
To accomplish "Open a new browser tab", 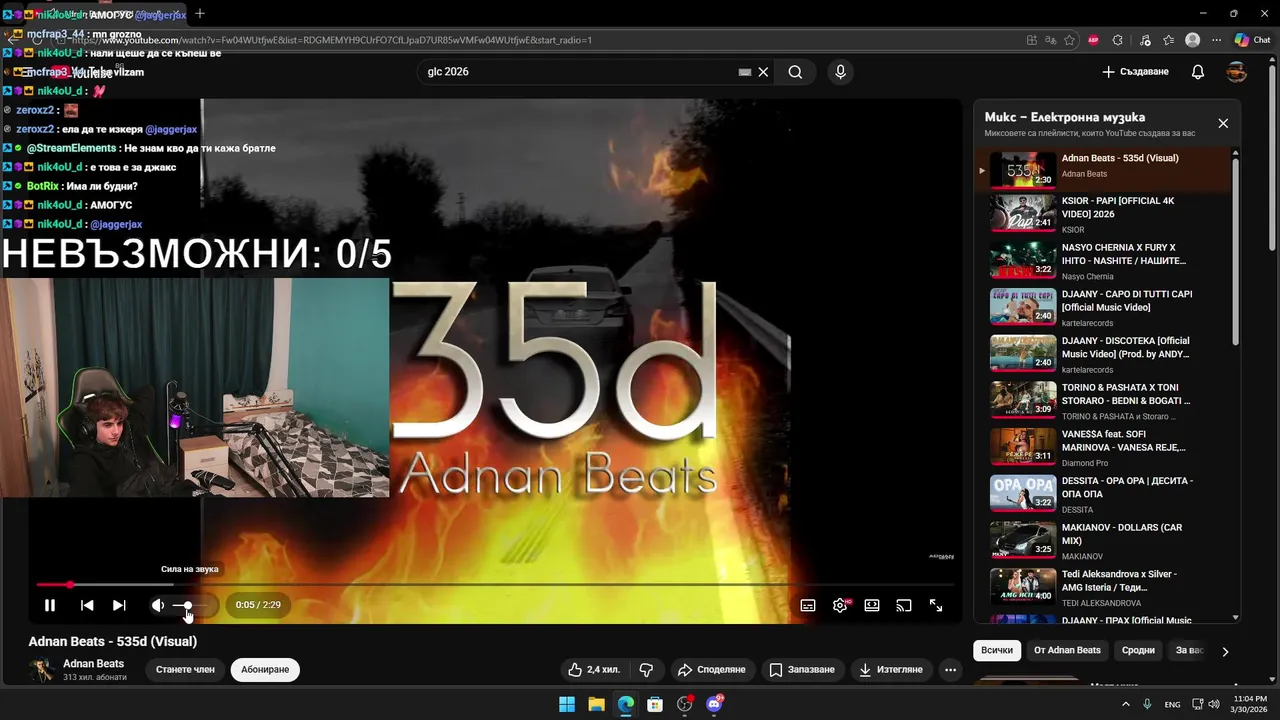I will point(200,14).
